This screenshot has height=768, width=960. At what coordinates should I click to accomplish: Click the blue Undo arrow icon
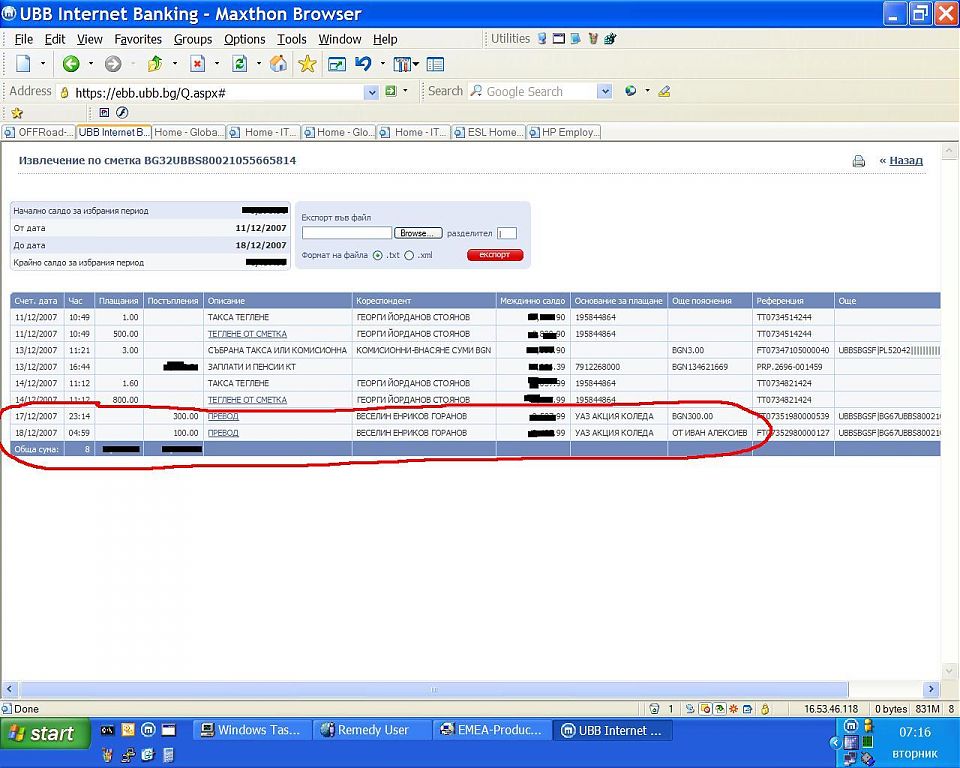click(364, 64)
